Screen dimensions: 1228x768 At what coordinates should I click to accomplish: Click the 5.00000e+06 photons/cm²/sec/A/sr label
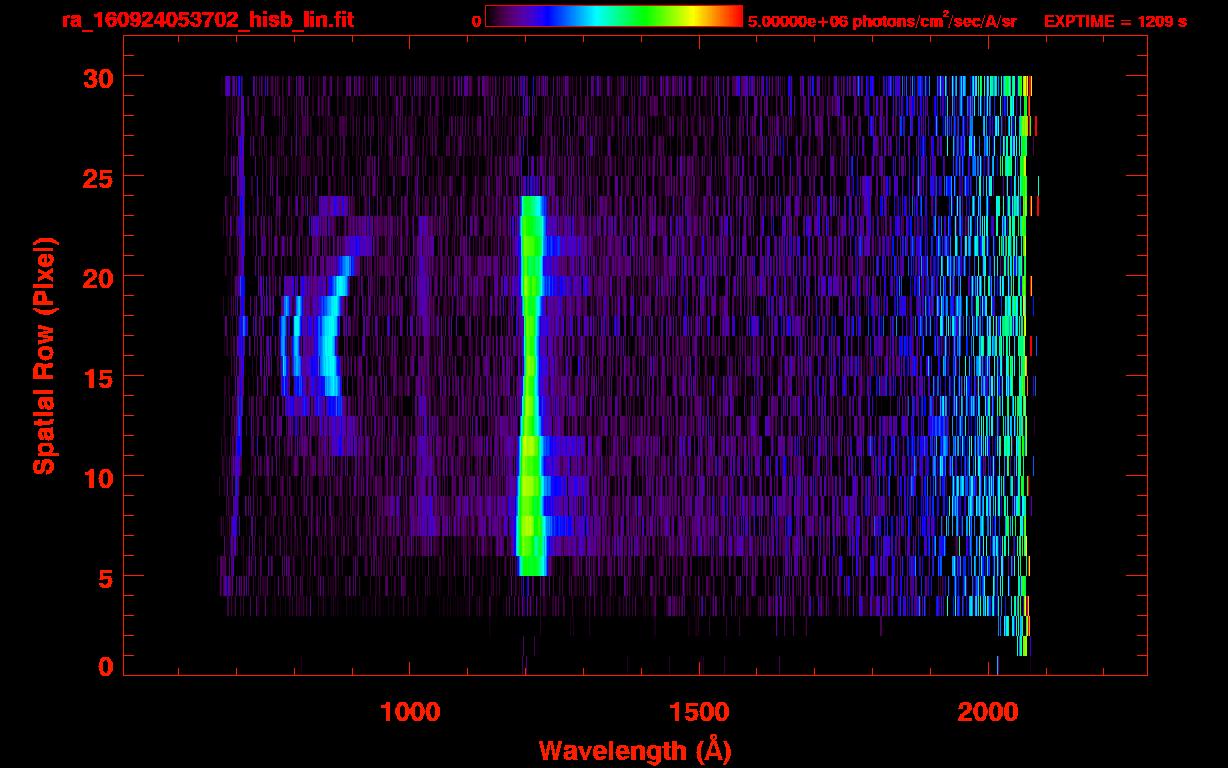(881, 20)
